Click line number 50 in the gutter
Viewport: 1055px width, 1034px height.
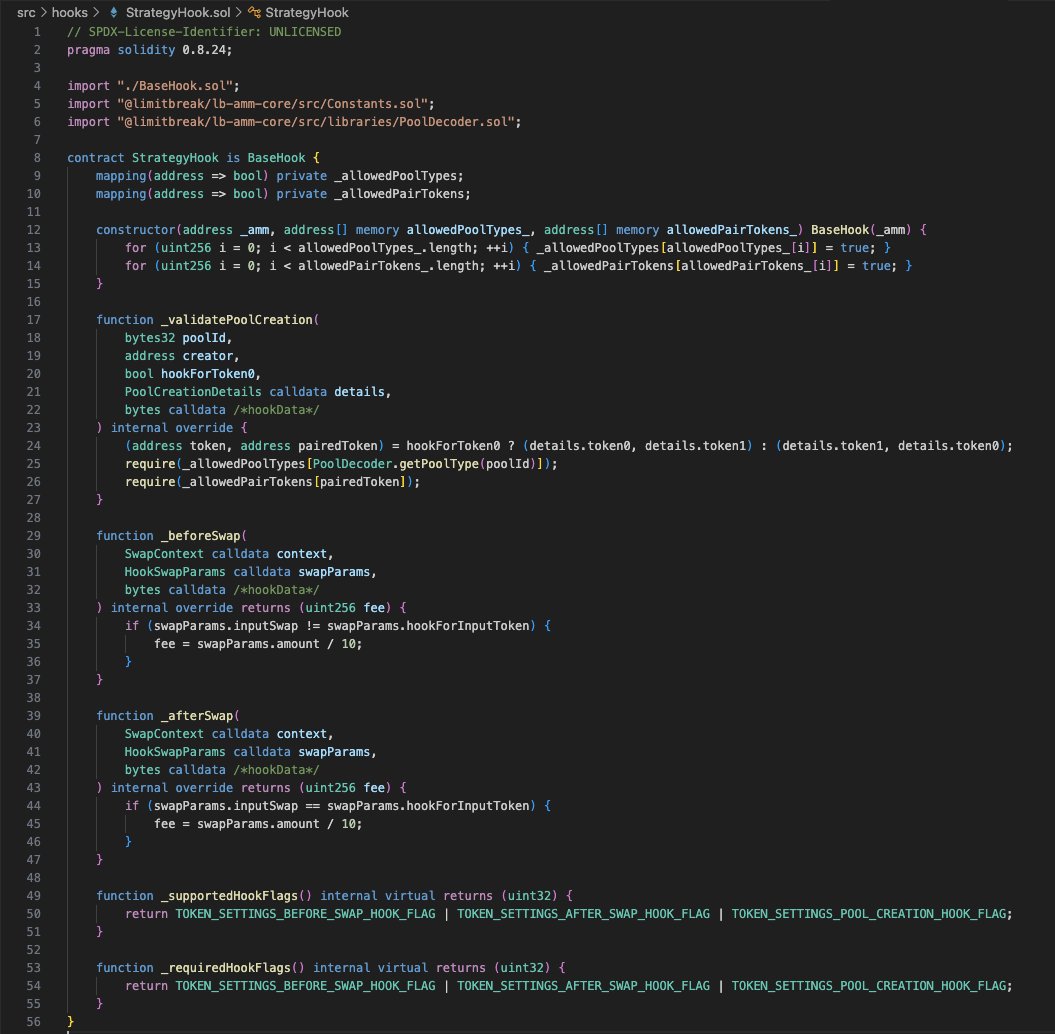click(33, 913)
